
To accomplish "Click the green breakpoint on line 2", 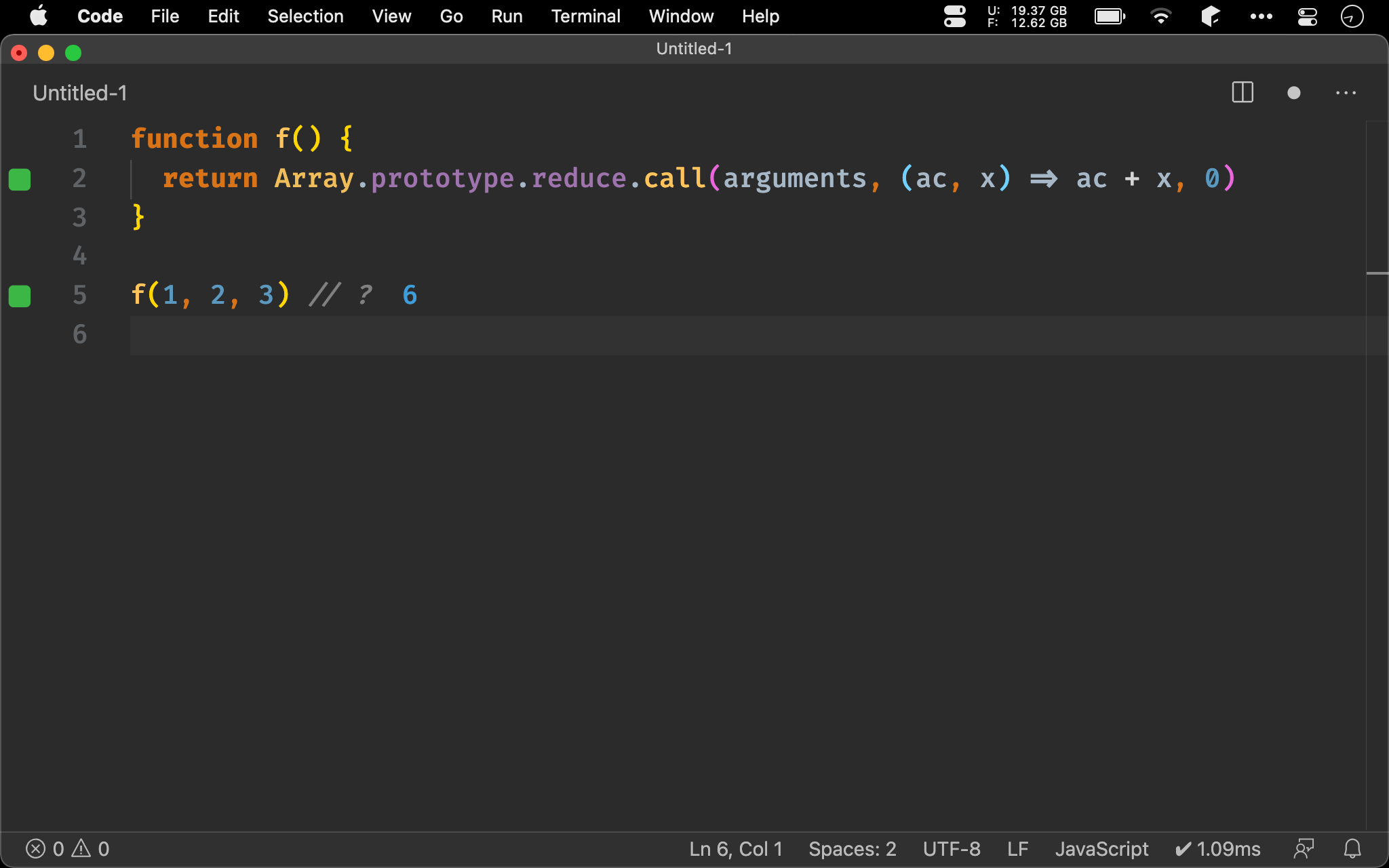I will click(20, 178).
